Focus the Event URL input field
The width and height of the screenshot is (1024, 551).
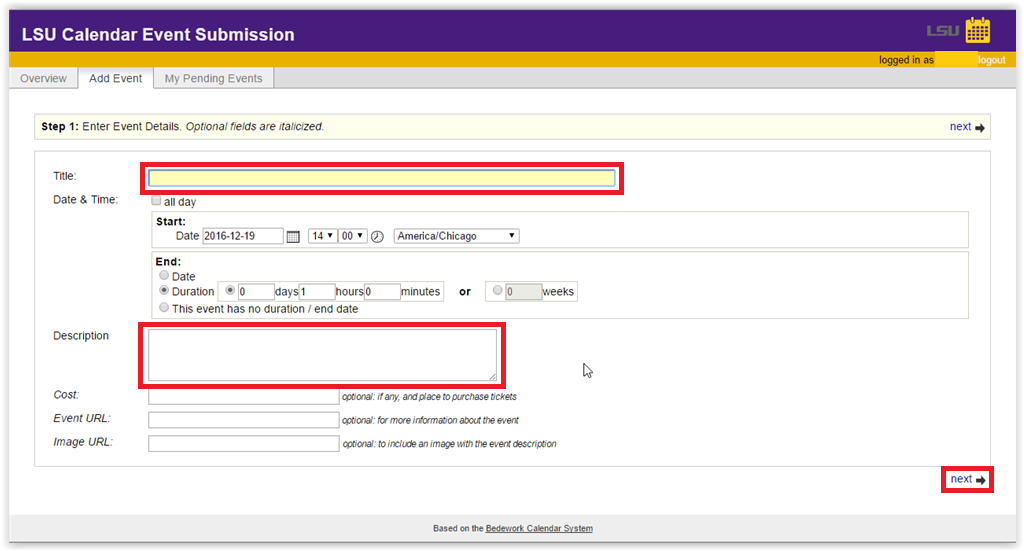[244, 420]
